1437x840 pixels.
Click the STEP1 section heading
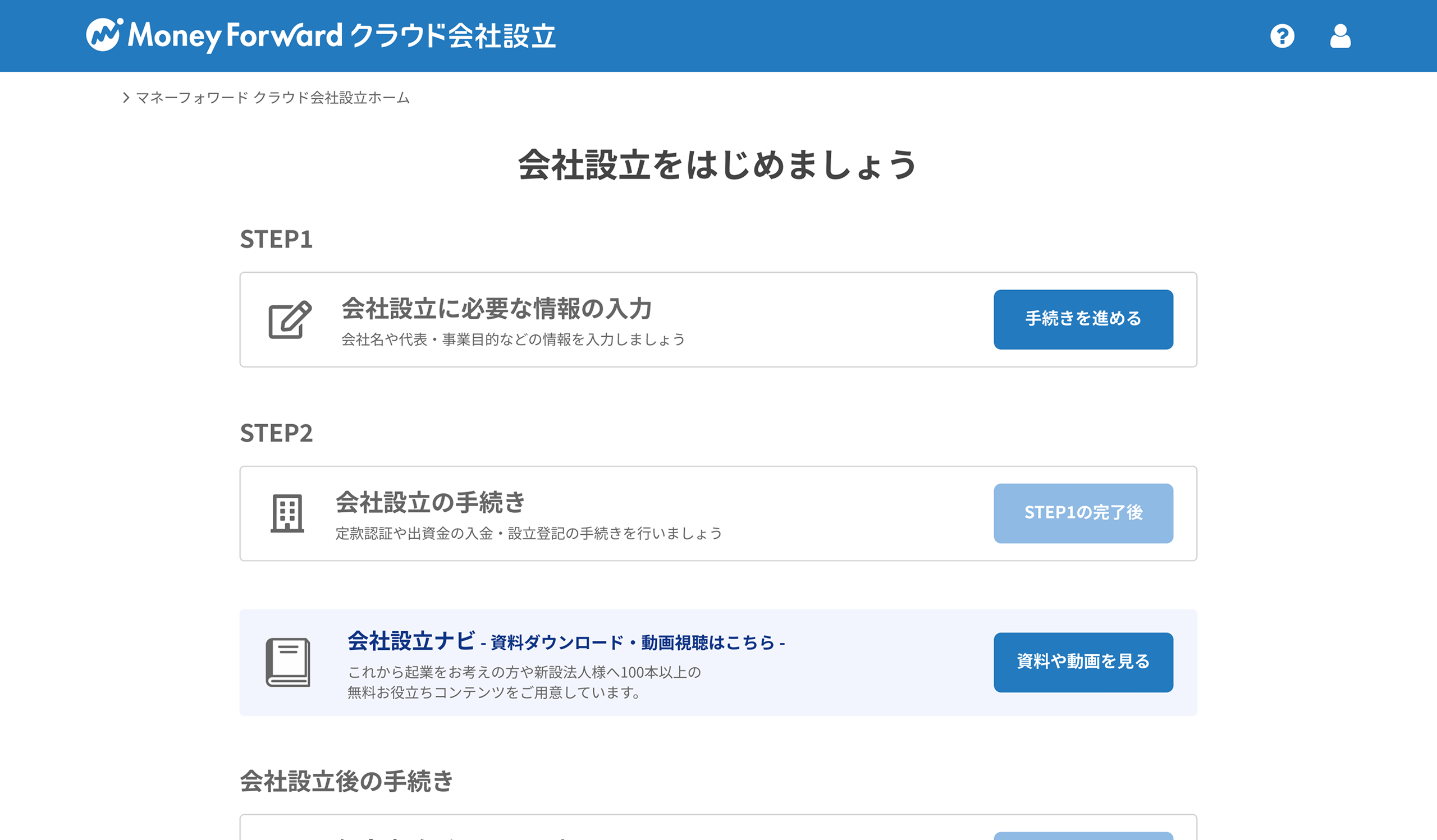point(276,239)
